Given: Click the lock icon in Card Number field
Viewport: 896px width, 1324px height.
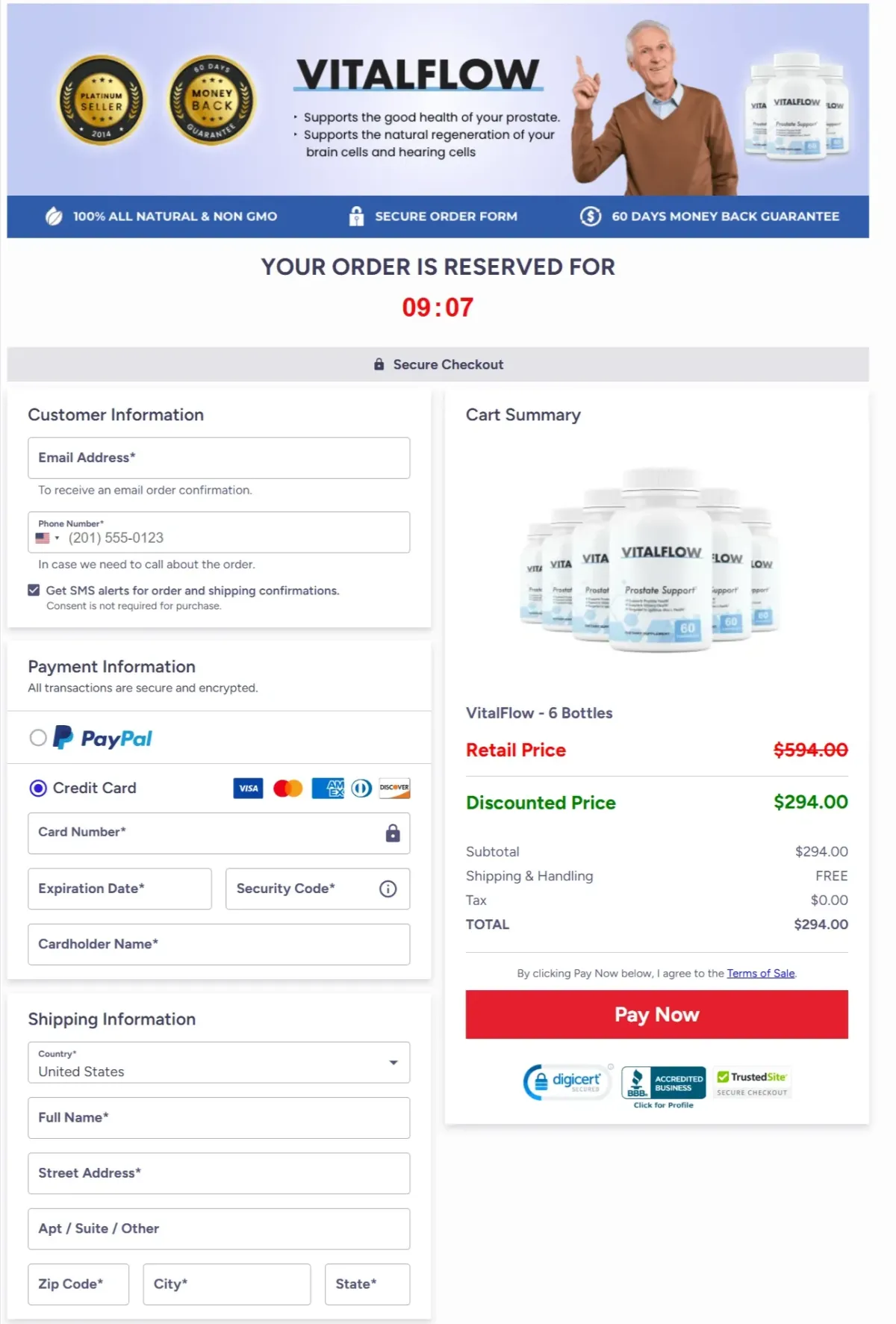Looking at the screenshot, I should (391, 831).
